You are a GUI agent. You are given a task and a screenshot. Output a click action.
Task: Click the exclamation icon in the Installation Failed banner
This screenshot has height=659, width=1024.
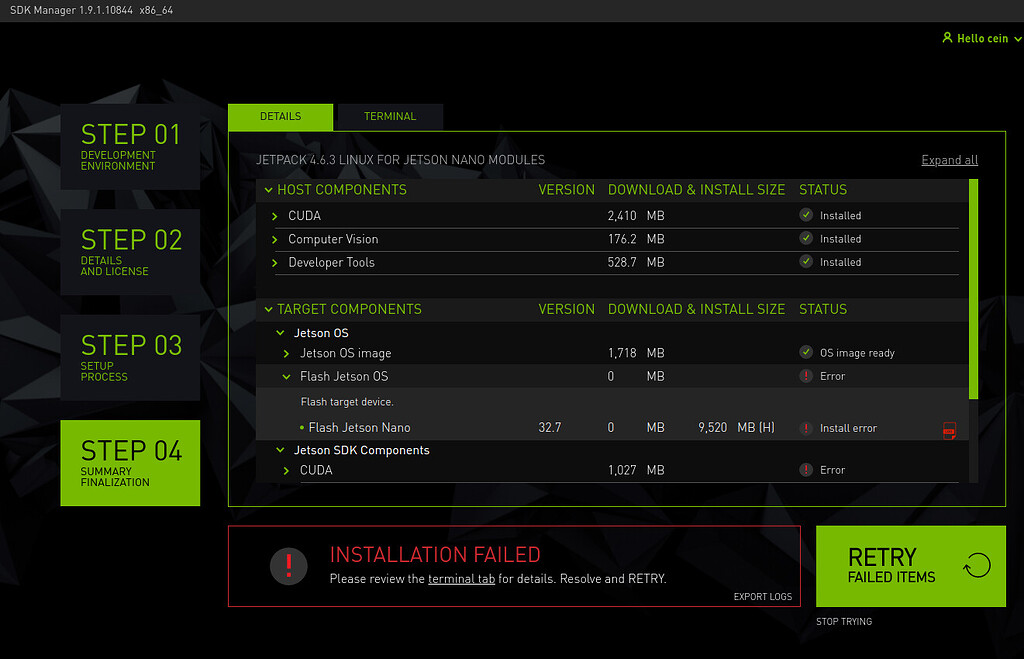click(288, 565)
